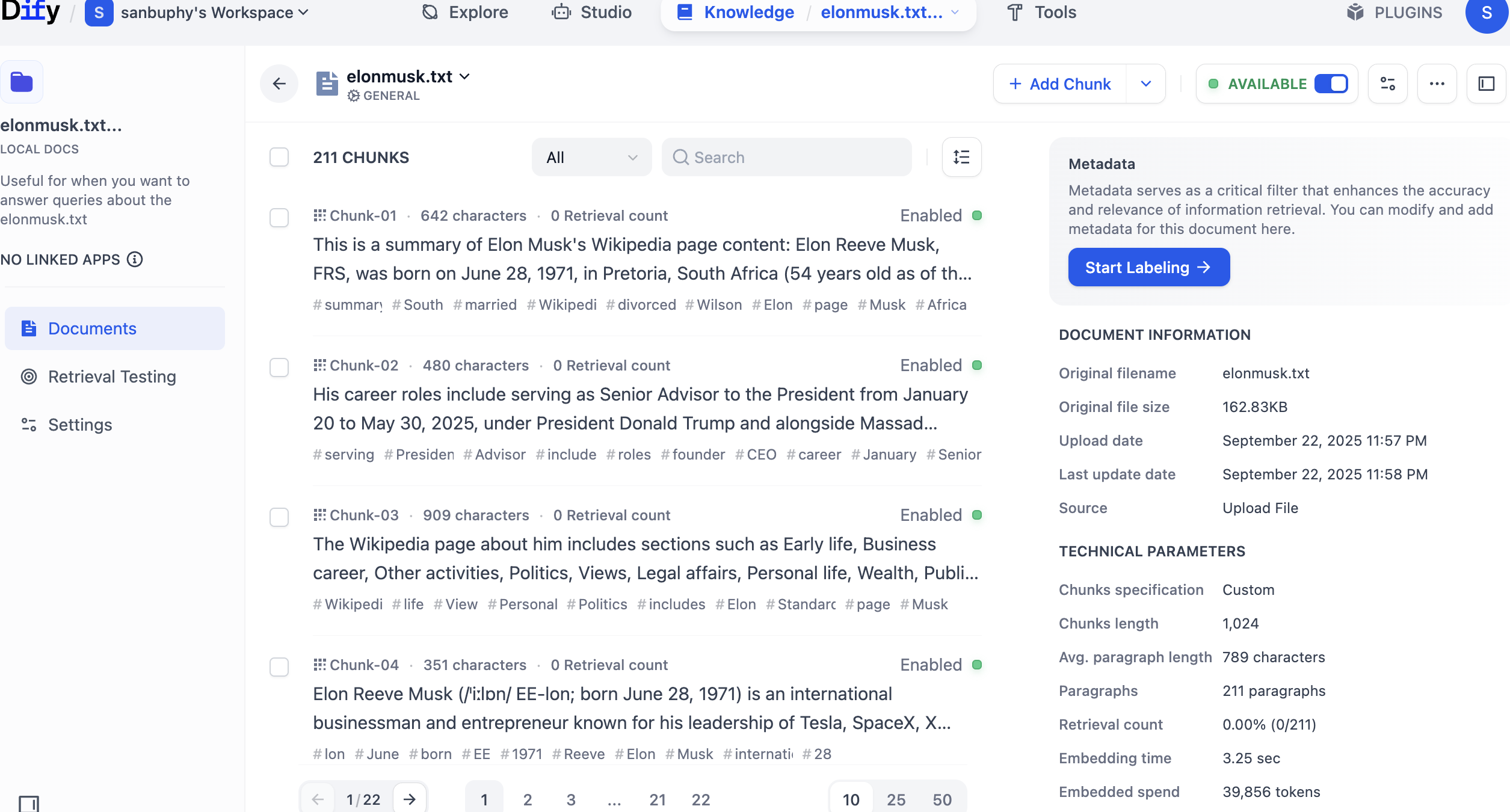Open the Add Chunk dropdown arrow
The width and height of the screenshot is (1510, 812).
click(1145, 84)
